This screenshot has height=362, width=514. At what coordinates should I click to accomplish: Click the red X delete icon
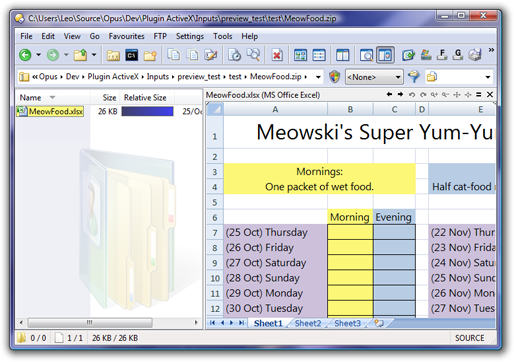click(277, 55)
